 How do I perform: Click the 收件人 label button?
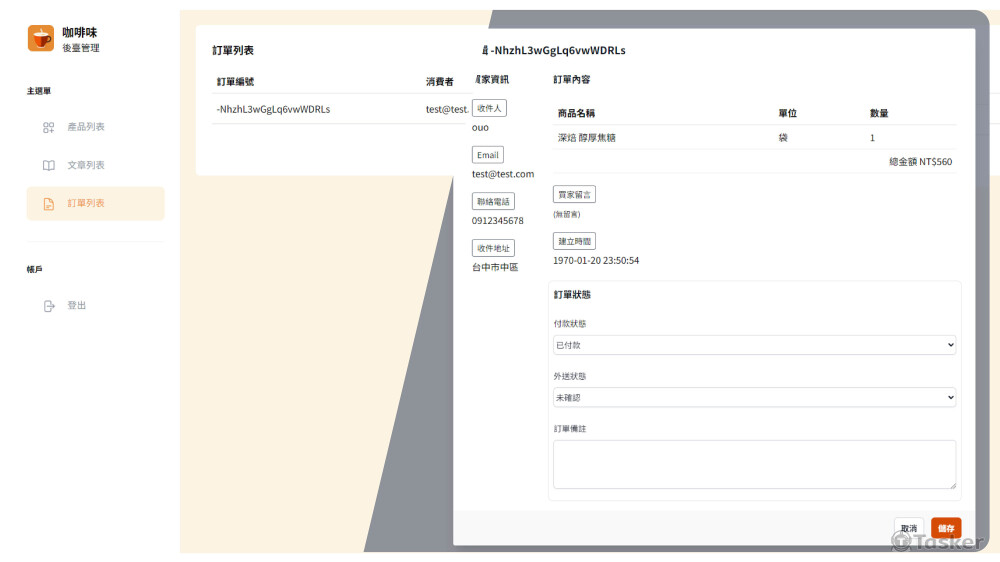tap(489, 108)
